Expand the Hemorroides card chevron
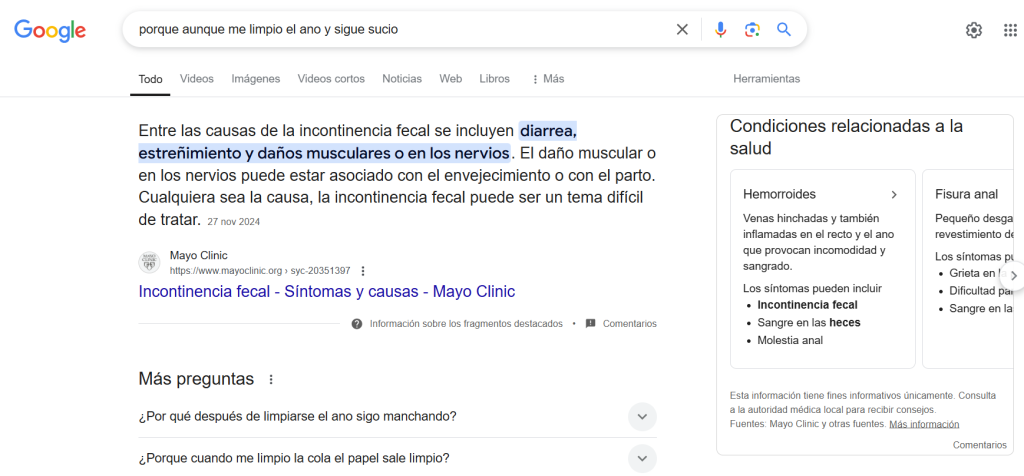The image size is (1024, 476). pos(894,194)
